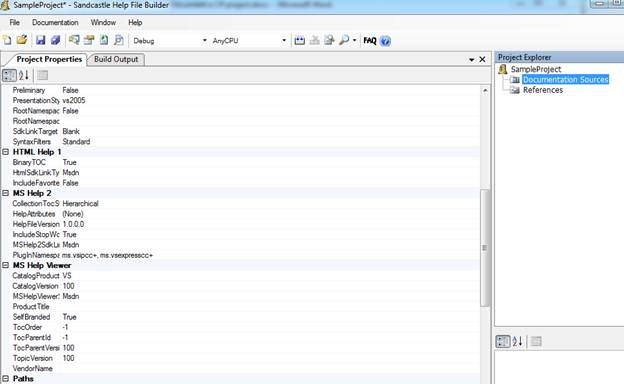
Task: Click the Documentation Sources folder icon
Action: (515, 80)
